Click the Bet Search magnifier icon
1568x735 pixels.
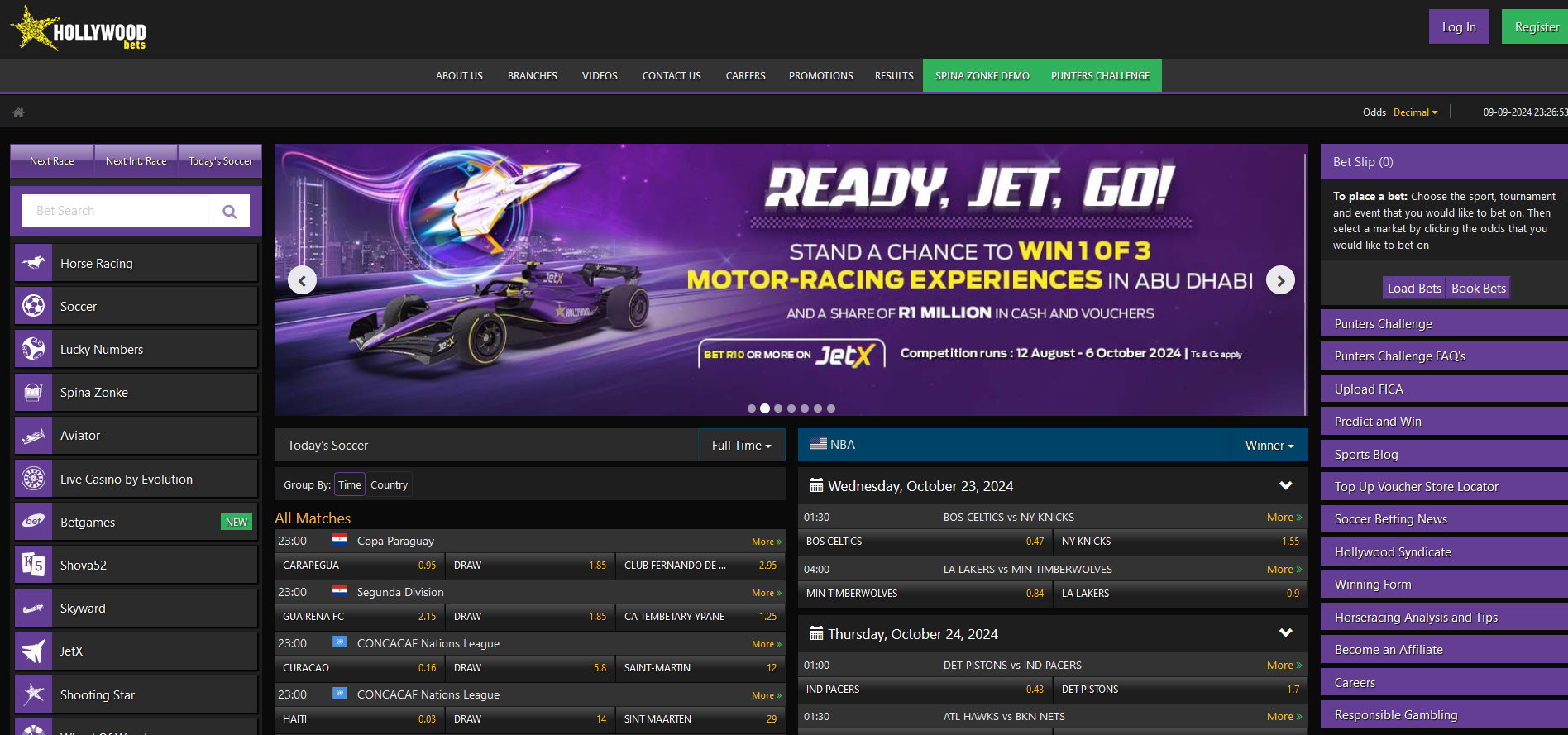pyautogui.click(x=229, y=212)
